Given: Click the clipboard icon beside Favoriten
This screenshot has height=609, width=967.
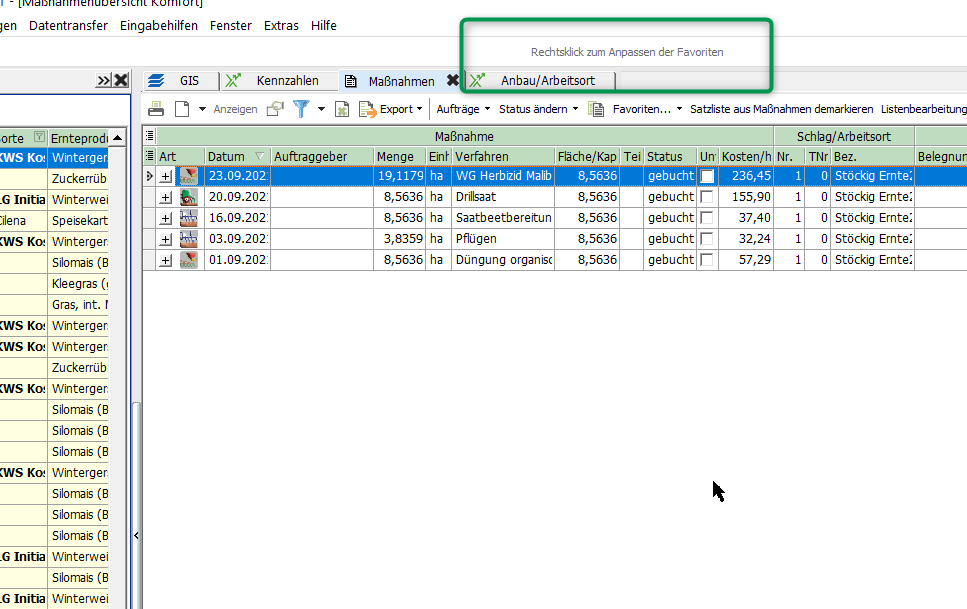Looking at the screenshot, I should click(597, 109).
